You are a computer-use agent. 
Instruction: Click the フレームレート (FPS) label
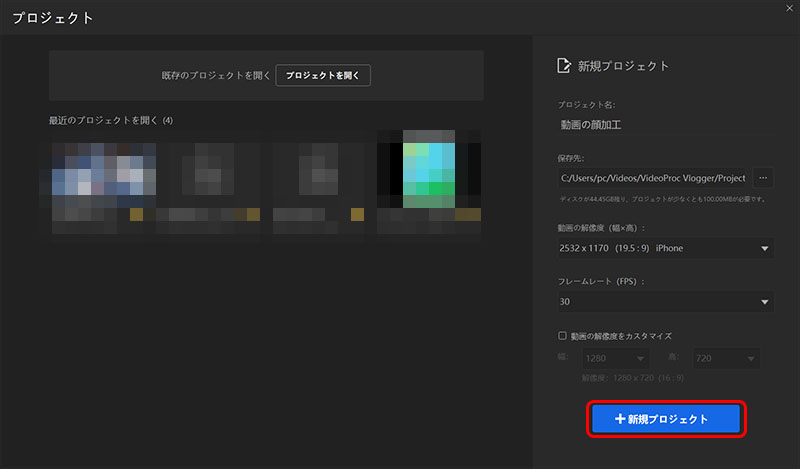click(601, 282)
